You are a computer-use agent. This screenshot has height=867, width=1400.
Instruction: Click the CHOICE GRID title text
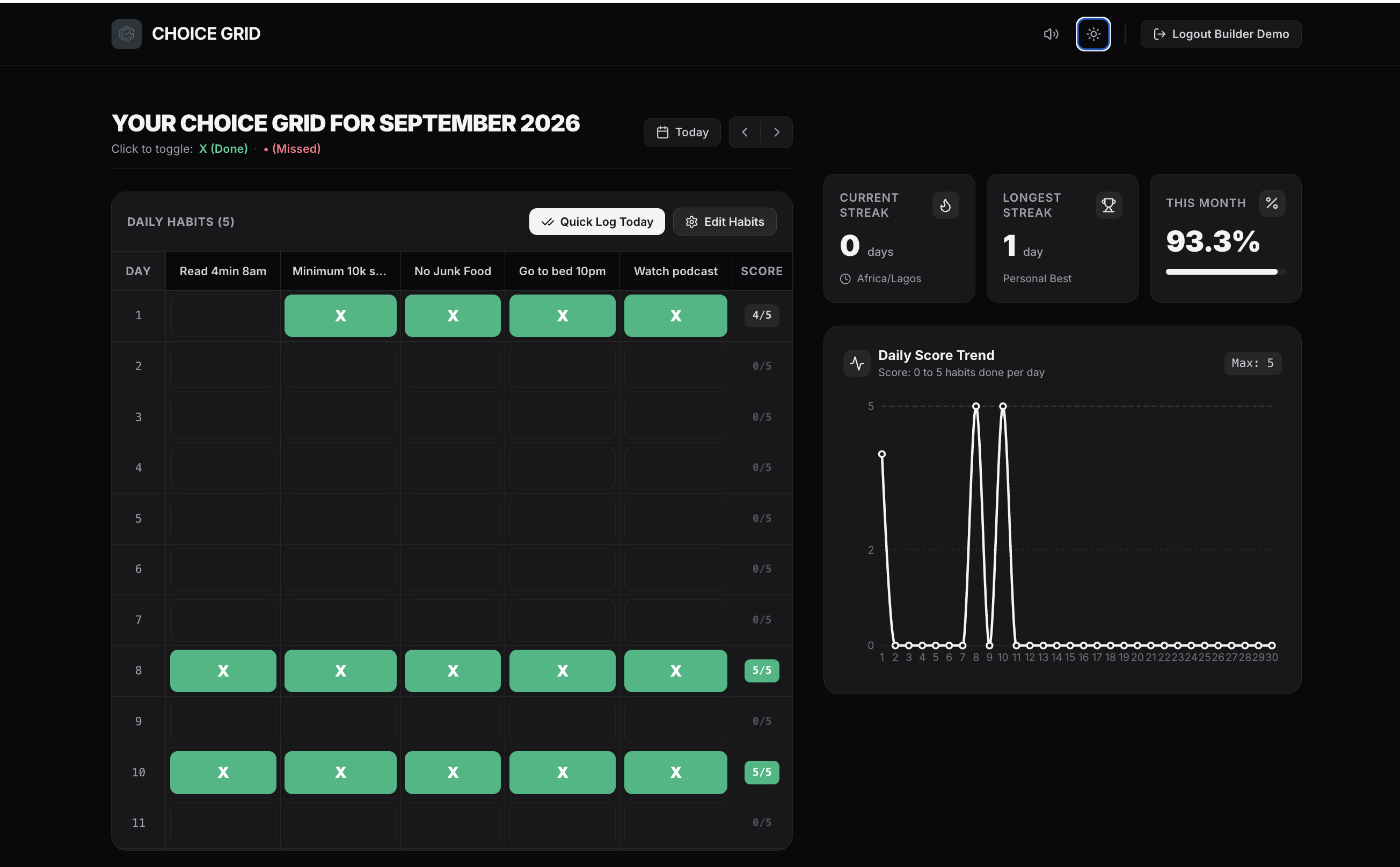coord(206,34)
